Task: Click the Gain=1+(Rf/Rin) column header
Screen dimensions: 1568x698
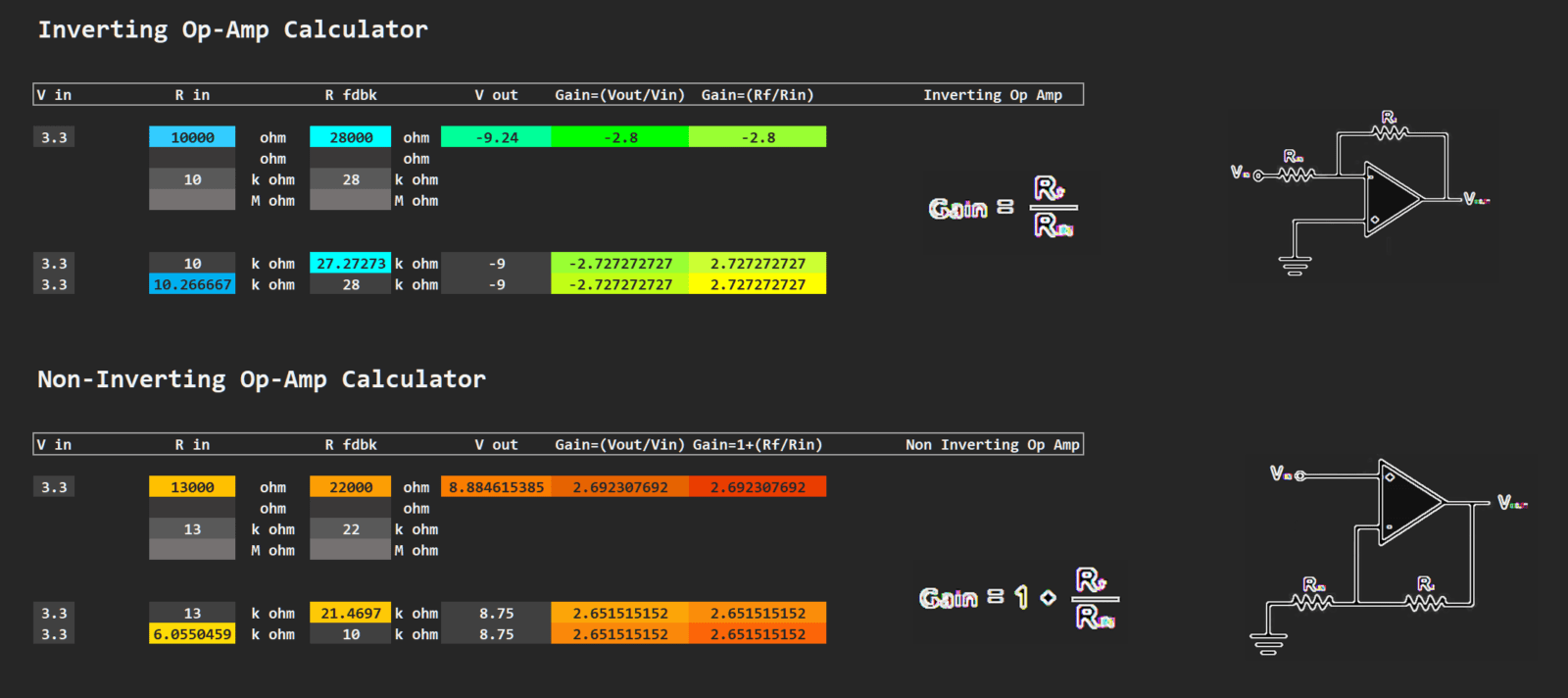Action: 758,445
